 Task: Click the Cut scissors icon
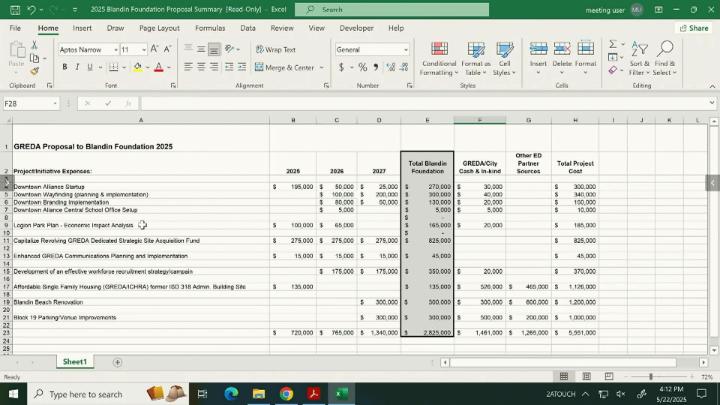point(34,45)
